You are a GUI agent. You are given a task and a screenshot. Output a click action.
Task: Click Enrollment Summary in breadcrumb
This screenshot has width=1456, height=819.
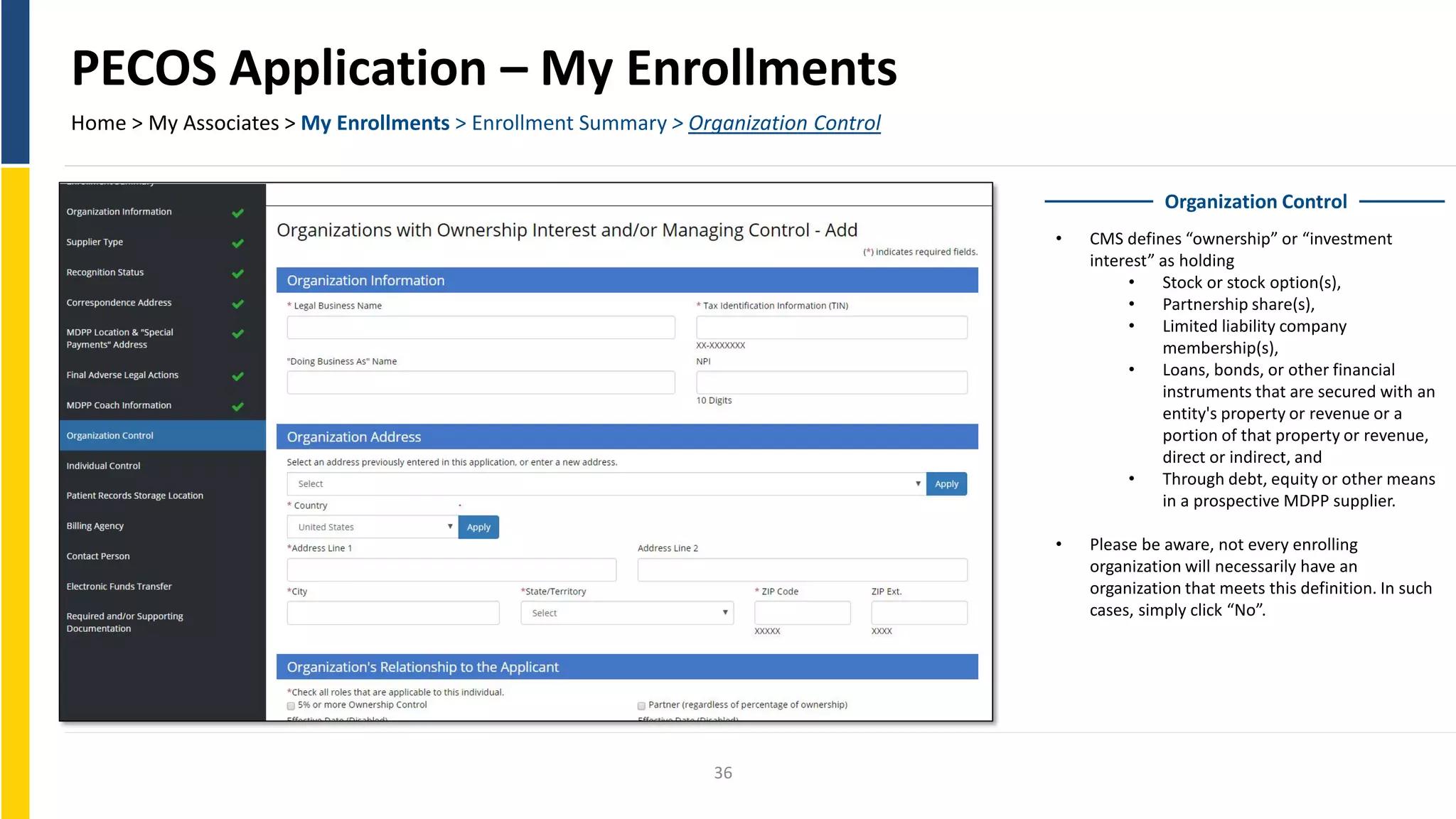coord(569,123)
